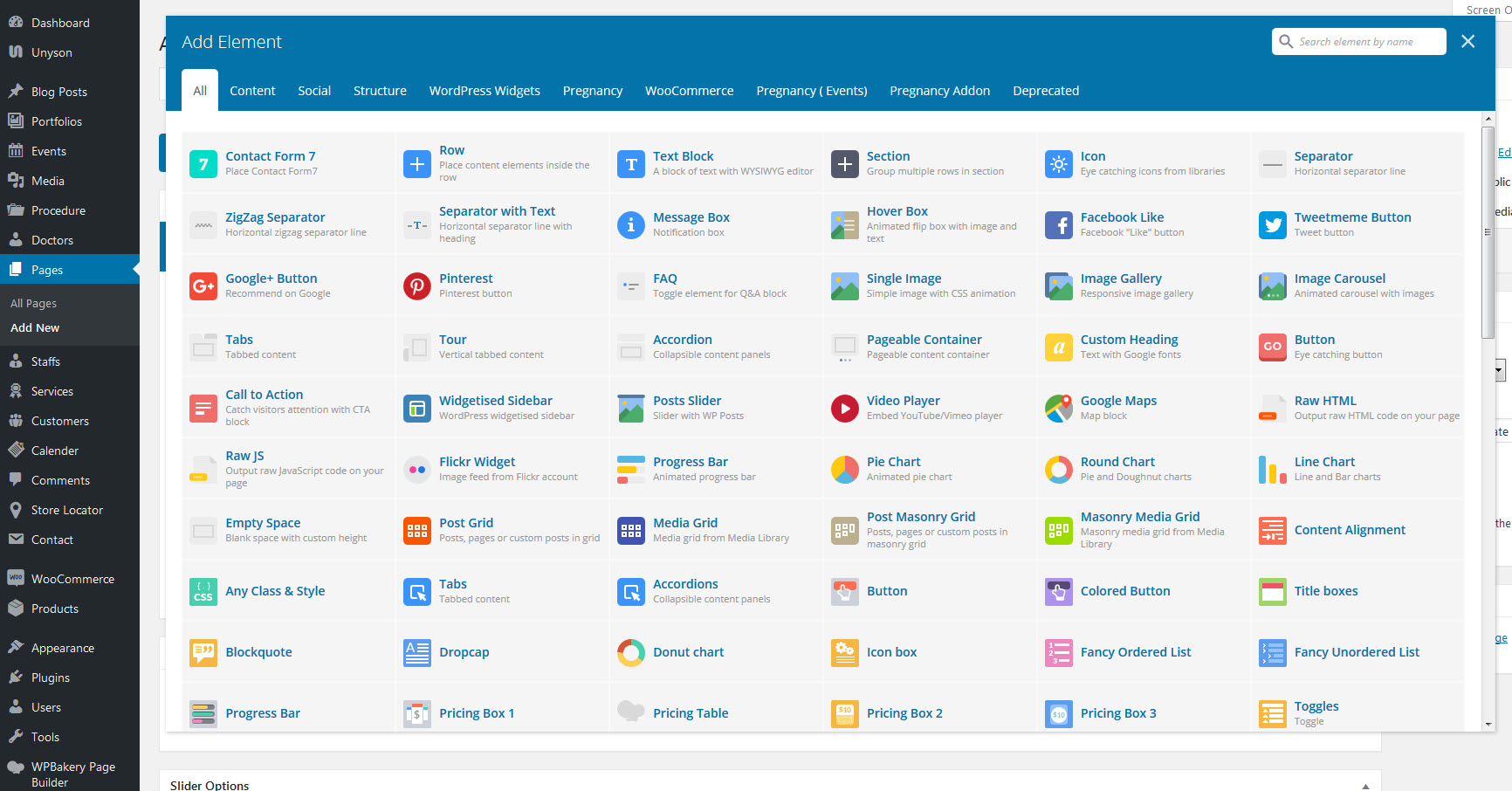Pick the Video Player icon
1512x791 pixels.
point(845,408)
